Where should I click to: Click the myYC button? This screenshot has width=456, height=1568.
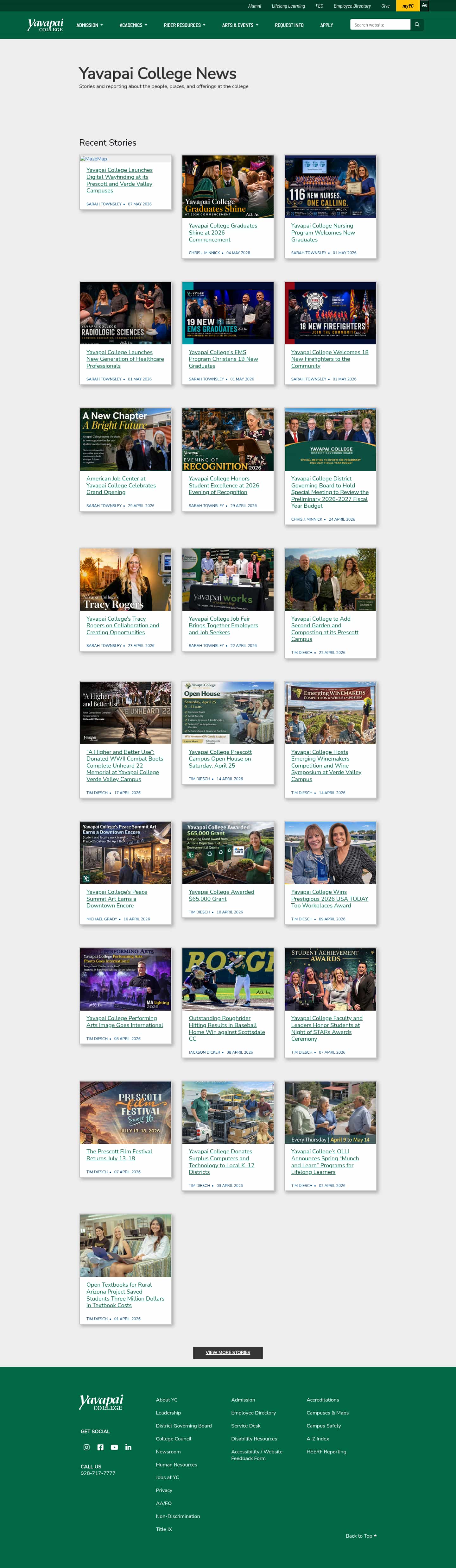[x=407, y=6]
